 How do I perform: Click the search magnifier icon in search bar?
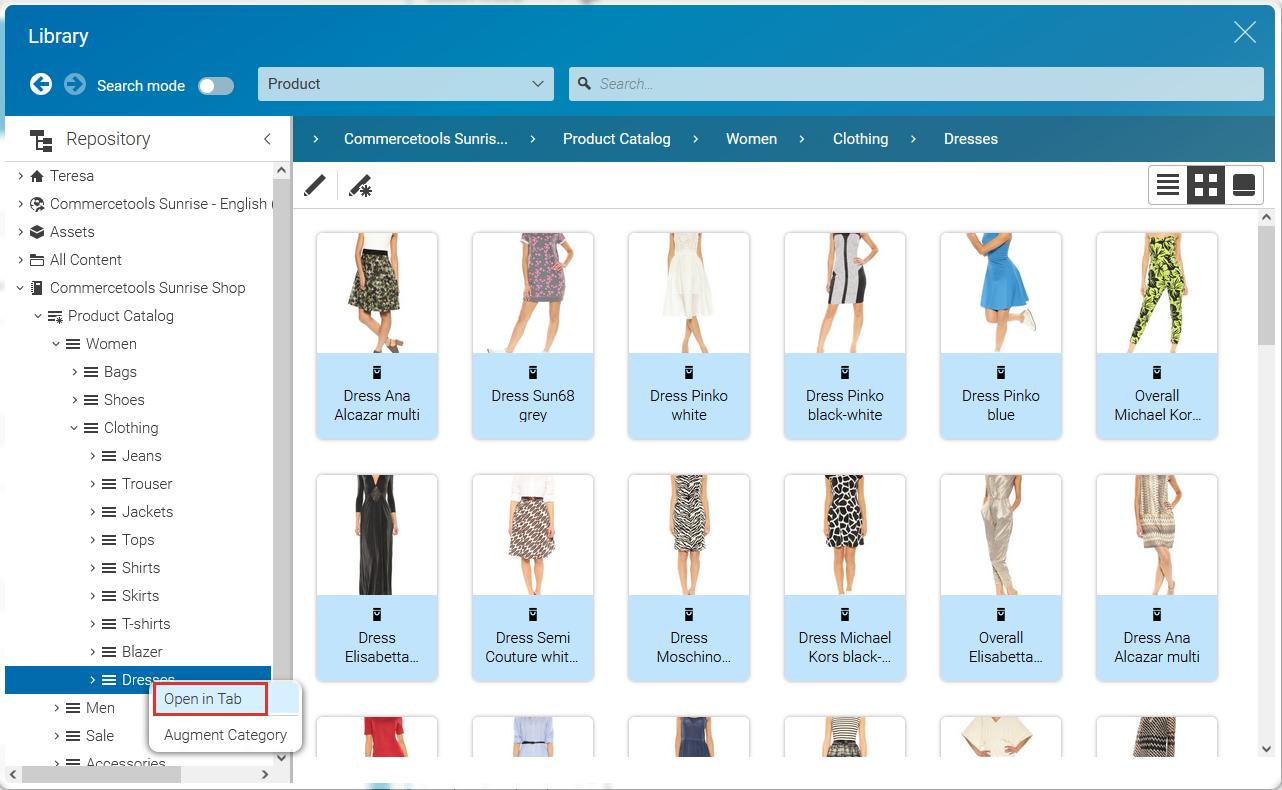click(583, 84)
